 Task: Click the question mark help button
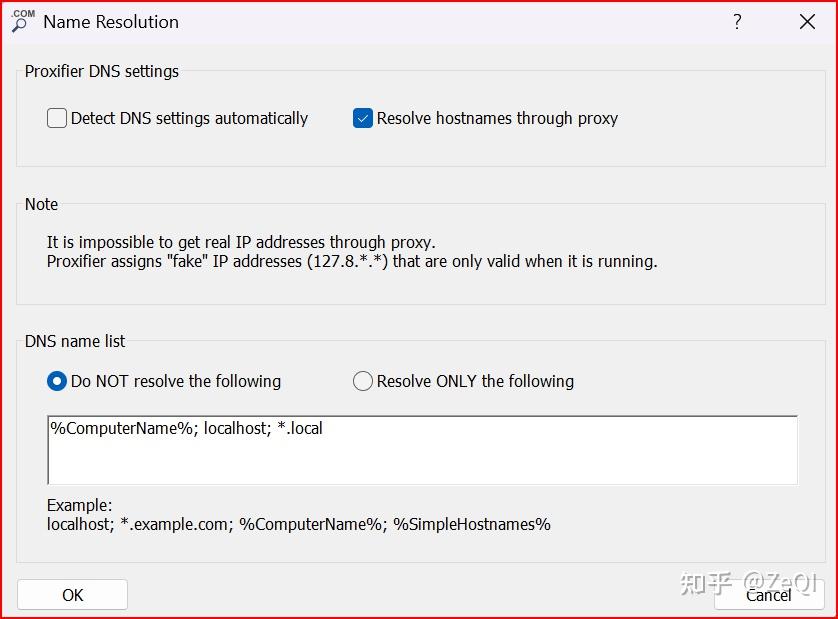(737, 22)
